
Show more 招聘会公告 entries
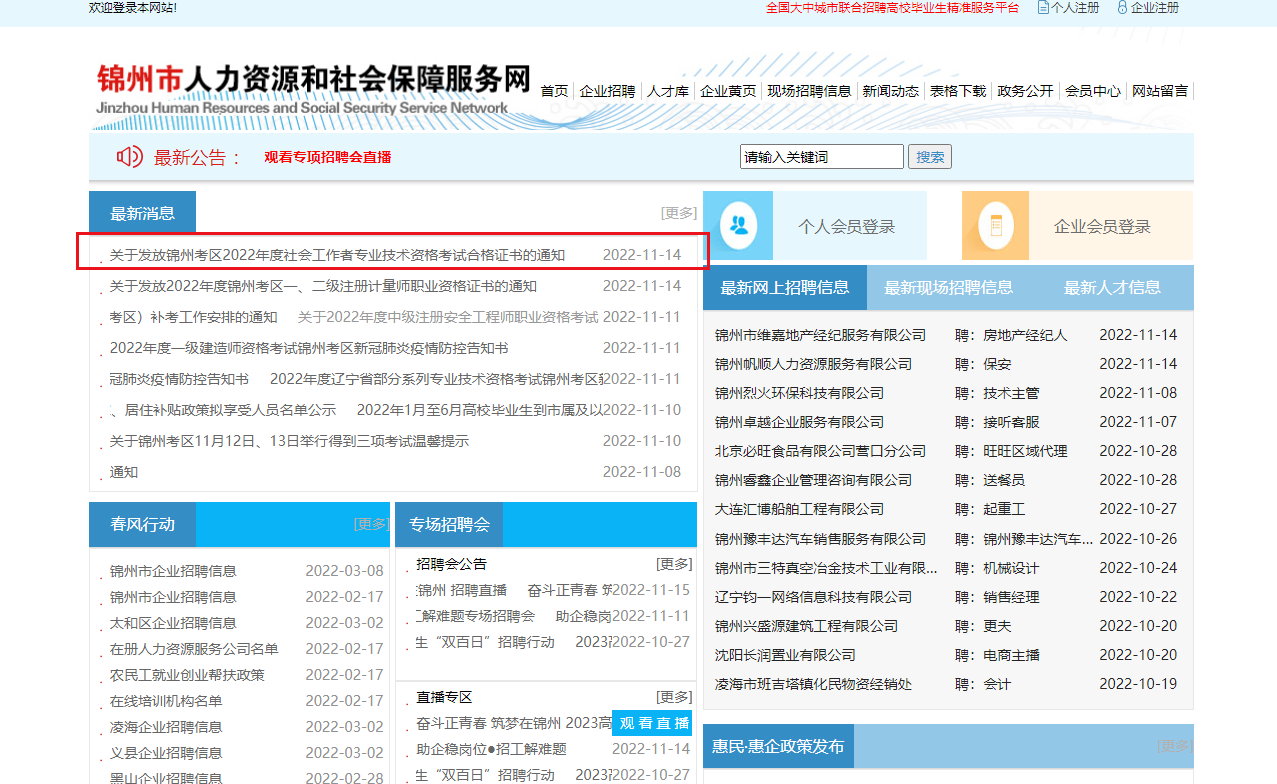[673, 564]
